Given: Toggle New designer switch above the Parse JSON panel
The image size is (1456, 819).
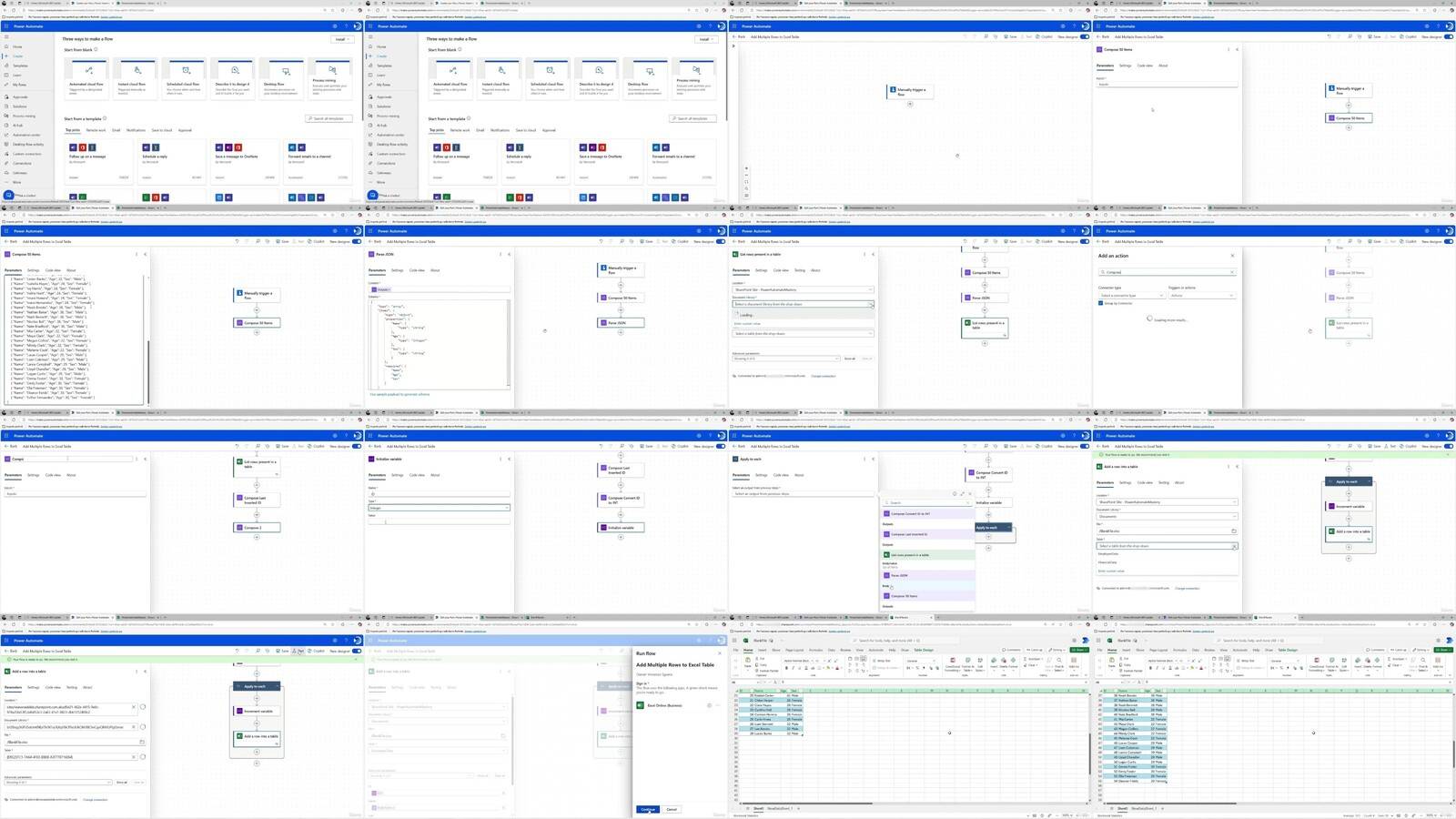Looking at the screenshot, I should click(x=721, y=241).
